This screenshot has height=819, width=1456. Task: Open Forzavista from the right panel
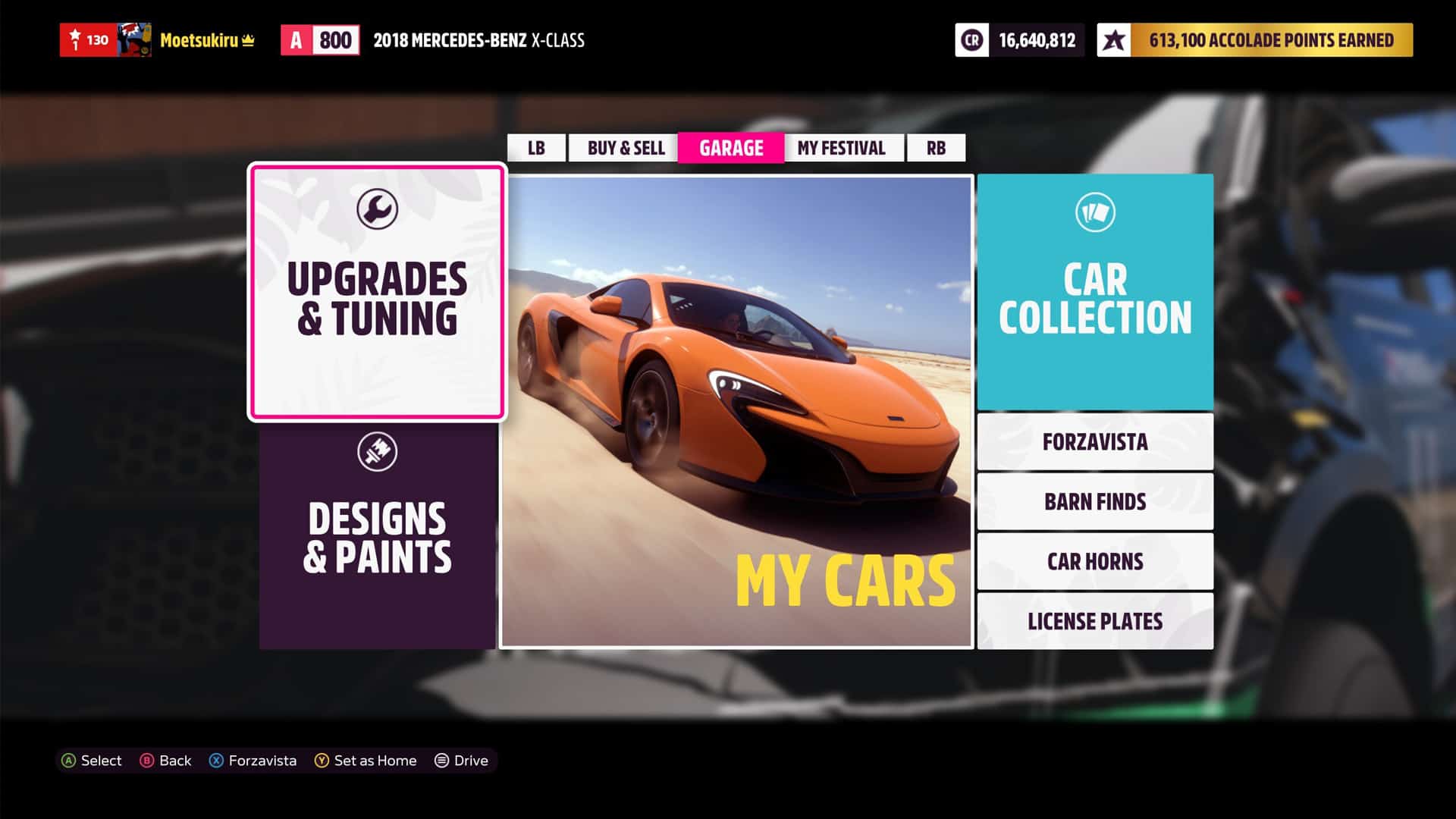click(x=1094, y=441)
